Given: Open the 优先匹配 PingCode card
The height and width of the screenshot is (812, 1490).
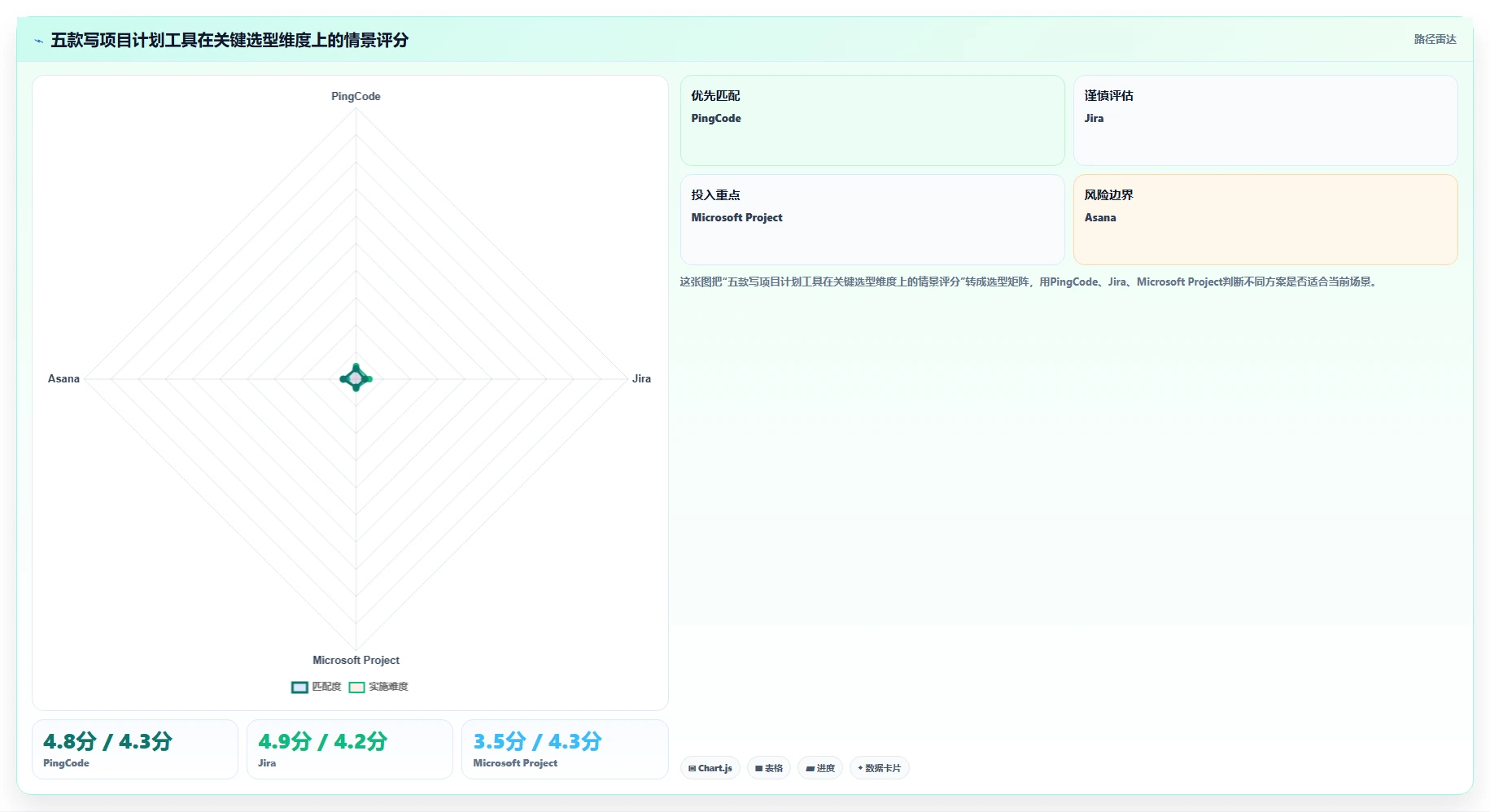Looking at the screenshot, I should click(872, 120).
